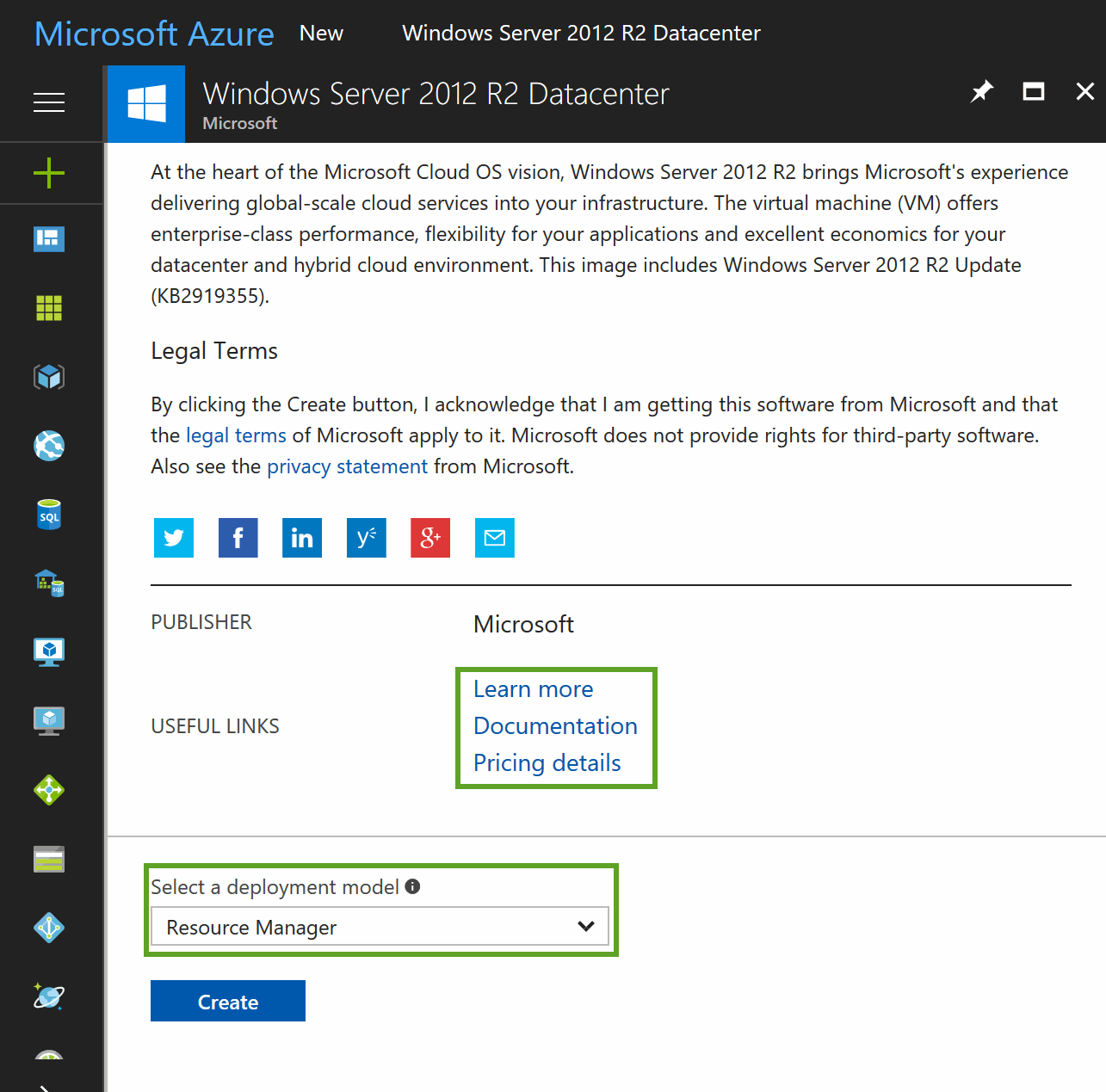The image size is (1106, 1092).
Task: Click the Windows logo tile
Action: pos(146,104)
